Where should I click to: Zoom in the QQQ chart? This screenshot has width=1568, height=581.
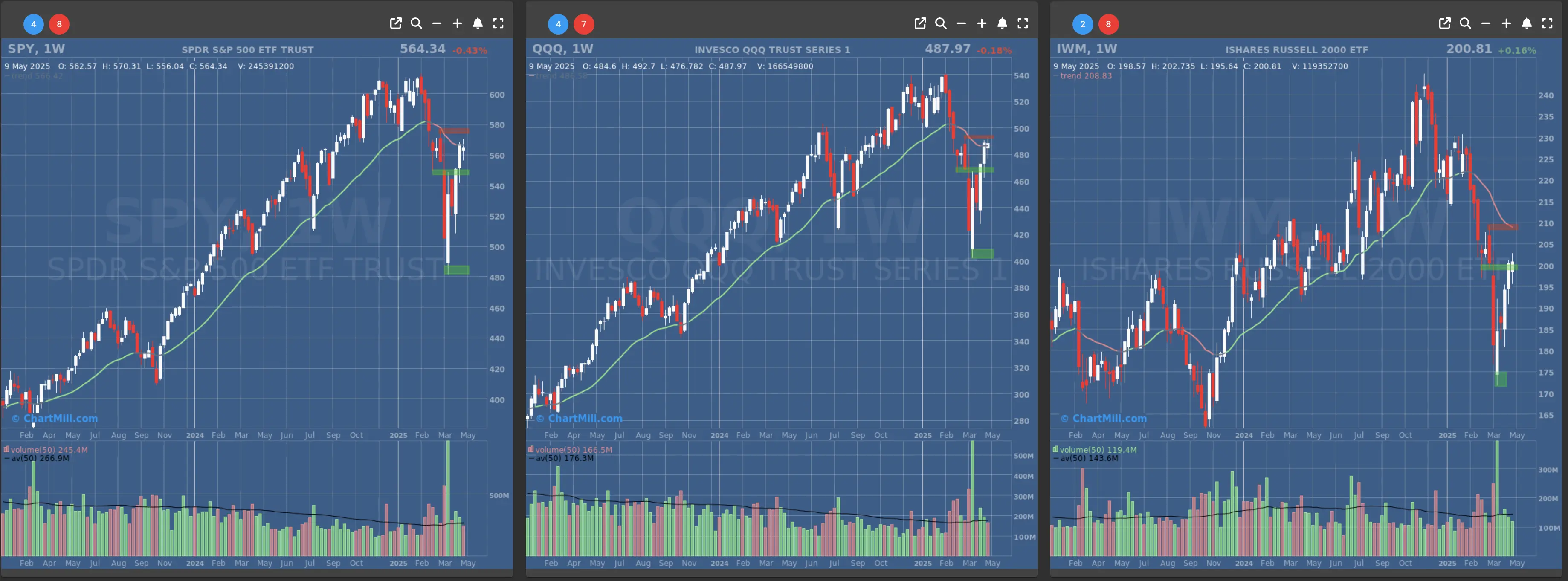click(982, 23)
